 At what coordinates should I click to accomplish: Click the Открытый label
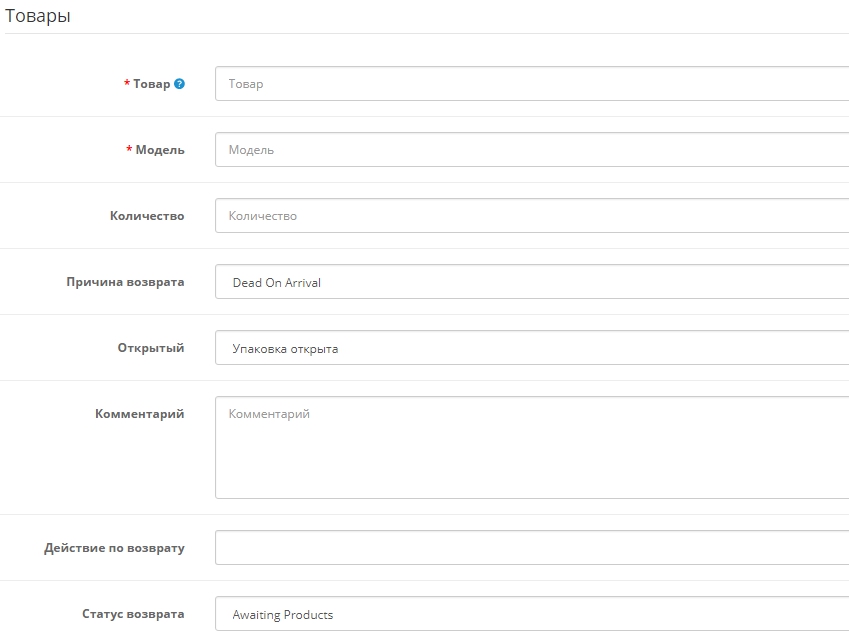coord(151,348)
